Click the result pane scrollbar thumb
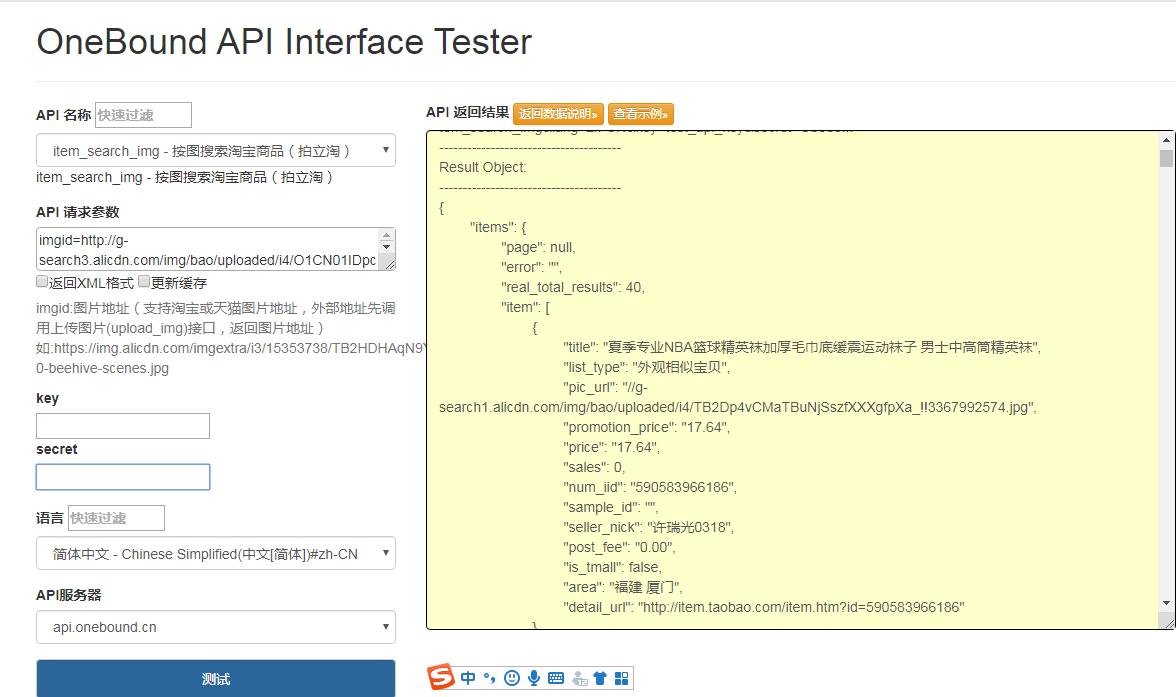Image resolution: width=1176 pixels, height=697 pixels. [x=1166, y=158]
